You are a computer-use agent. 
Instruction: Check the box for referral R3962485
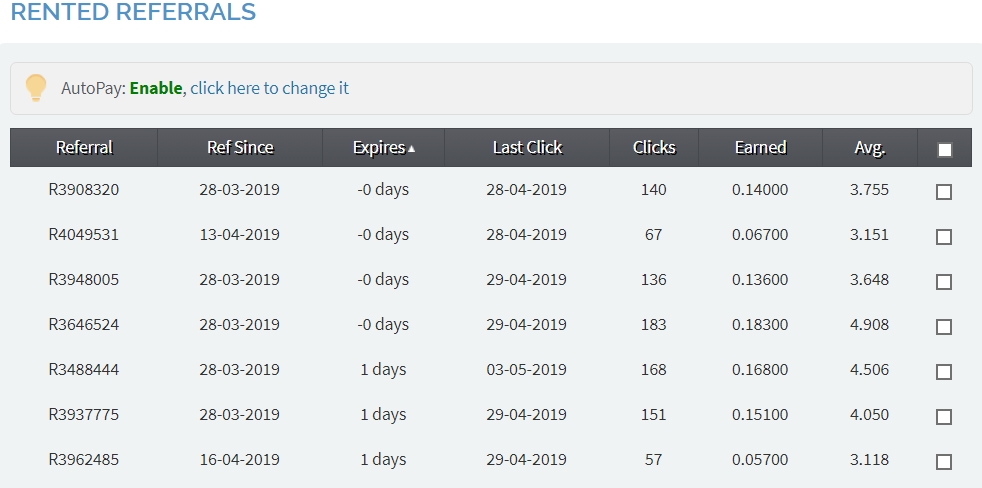coord(944,462)
